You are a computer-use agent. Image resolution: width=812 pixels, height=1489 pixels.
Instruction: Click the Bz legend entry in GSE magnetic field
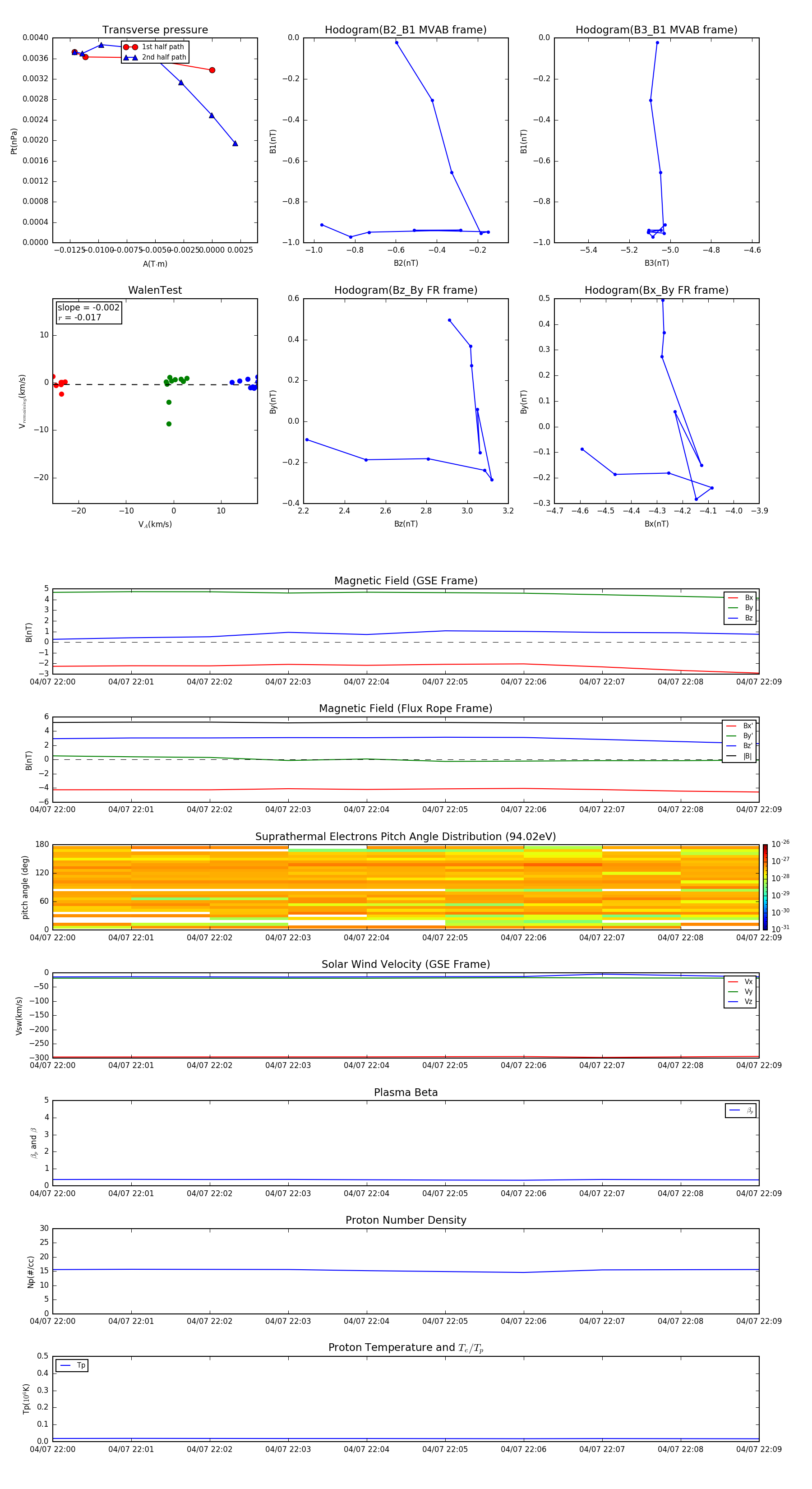[740, 618]
